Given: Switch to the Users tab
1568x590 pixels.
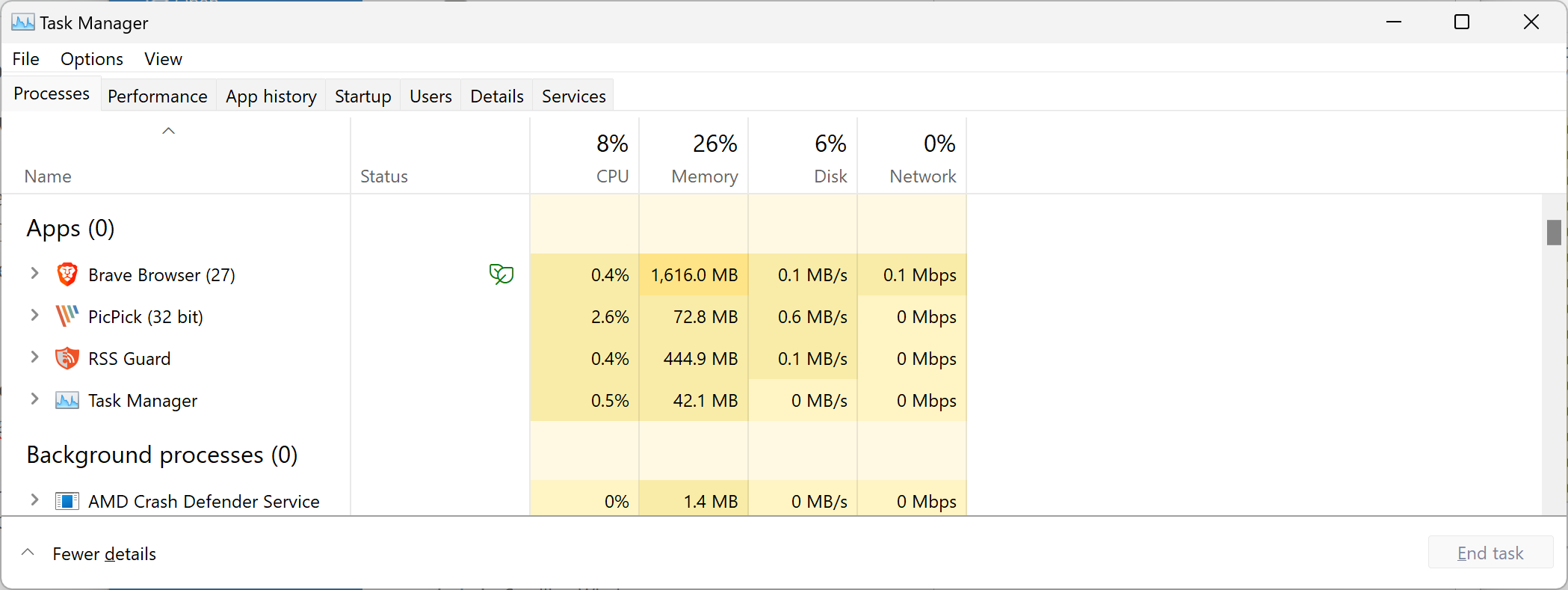Looking at the screenshot, I should pos(431,96).
